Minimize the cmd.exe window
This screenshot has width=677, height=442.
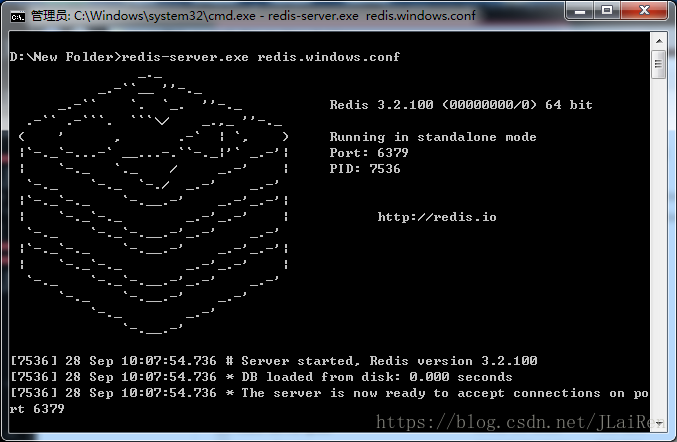(580, 10)
